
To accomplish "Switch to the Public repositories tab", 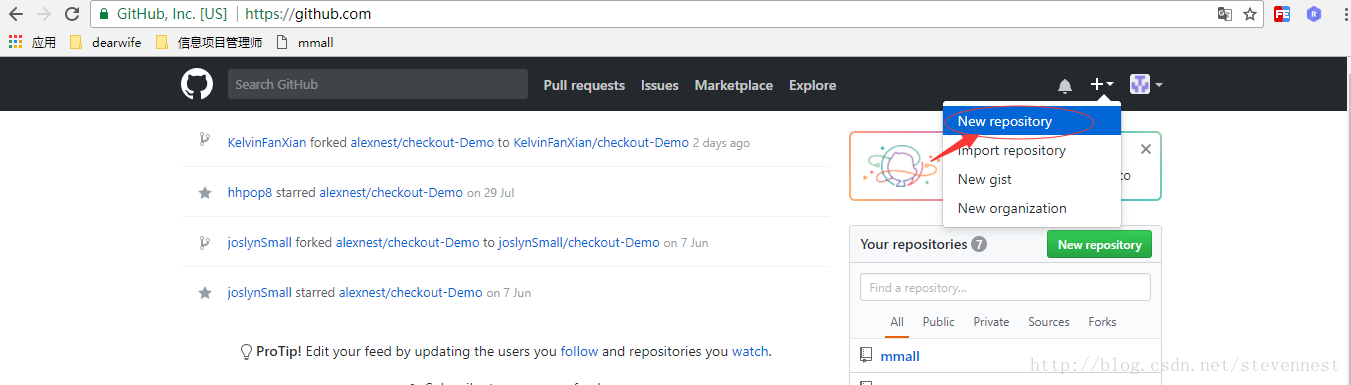I will point(939,322).
